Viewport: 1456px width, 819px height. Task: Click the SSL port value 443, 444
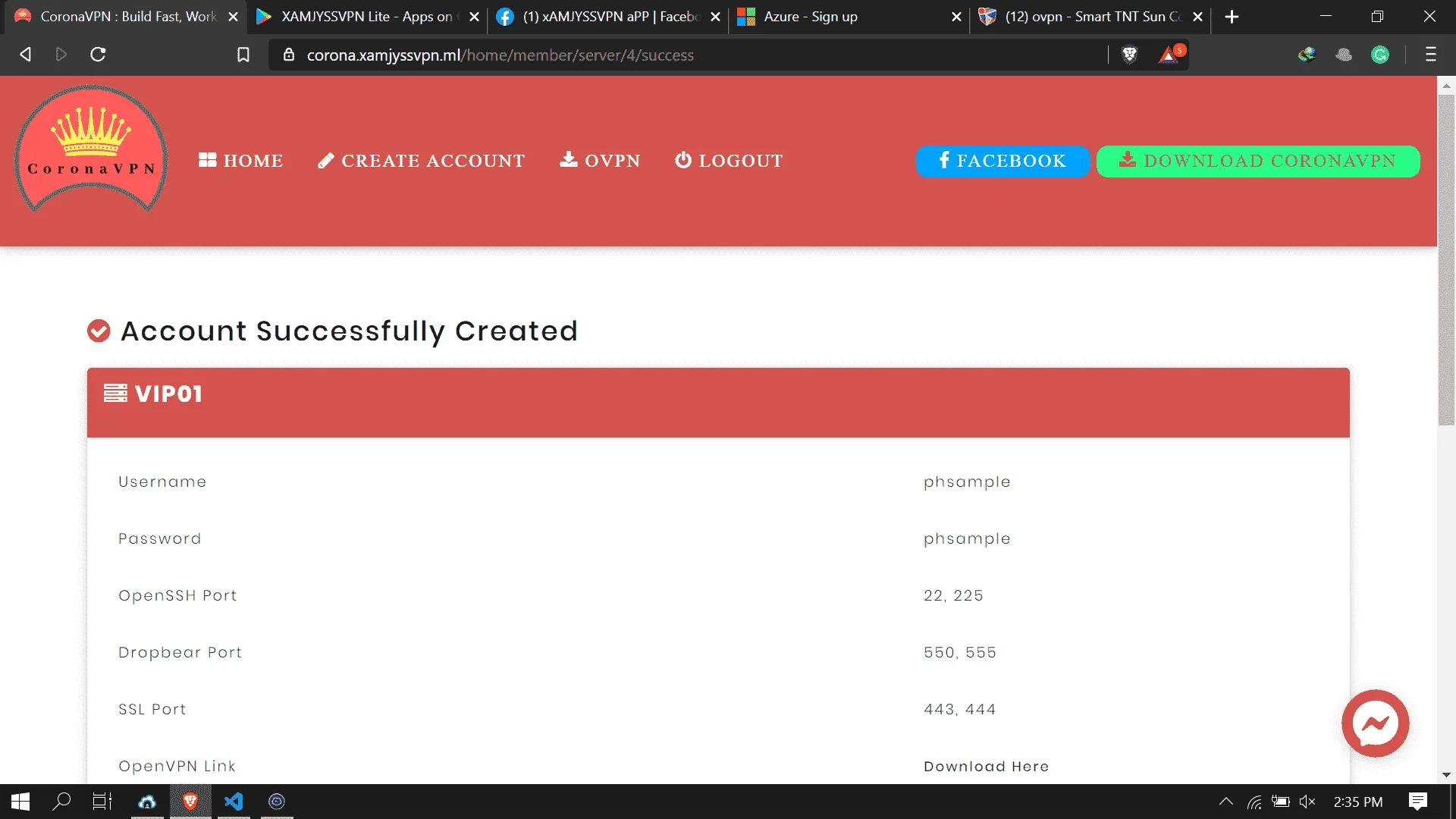(960, 710)
